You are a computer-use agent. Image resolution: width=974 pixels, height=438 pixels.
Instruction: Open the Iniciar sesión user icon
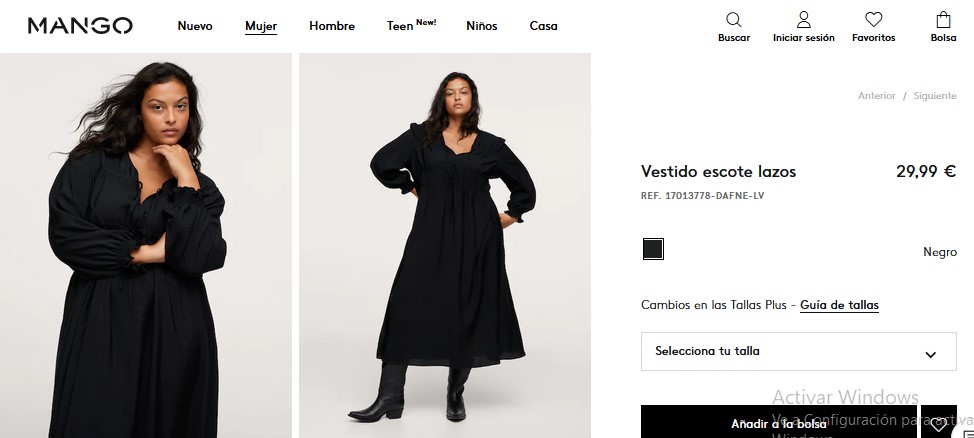pyautogui.click(x=803, y=20)
